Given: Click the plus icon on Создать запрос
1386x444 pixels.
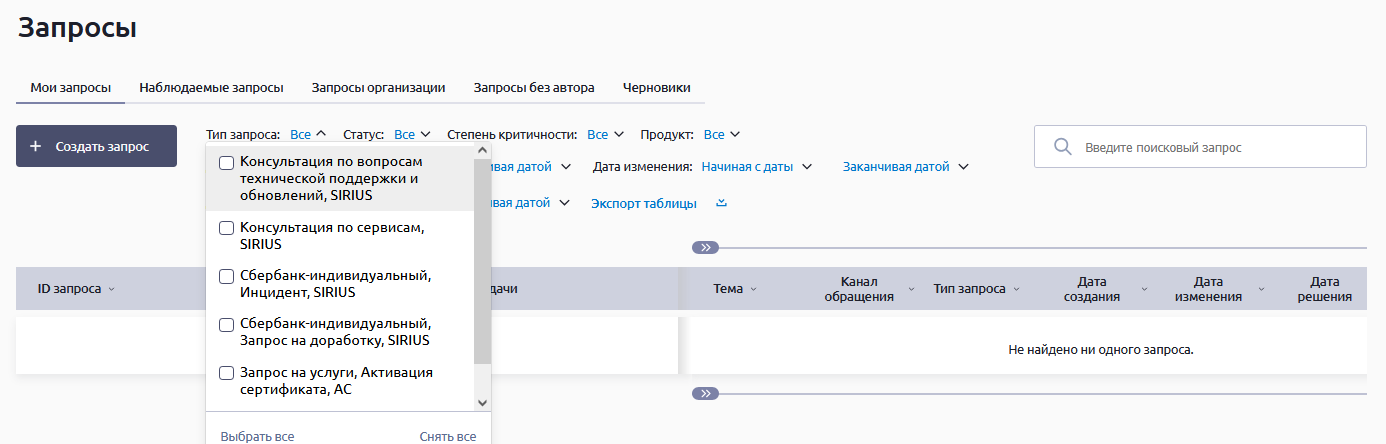Looking at the screenshot, I should click(36, 146).
